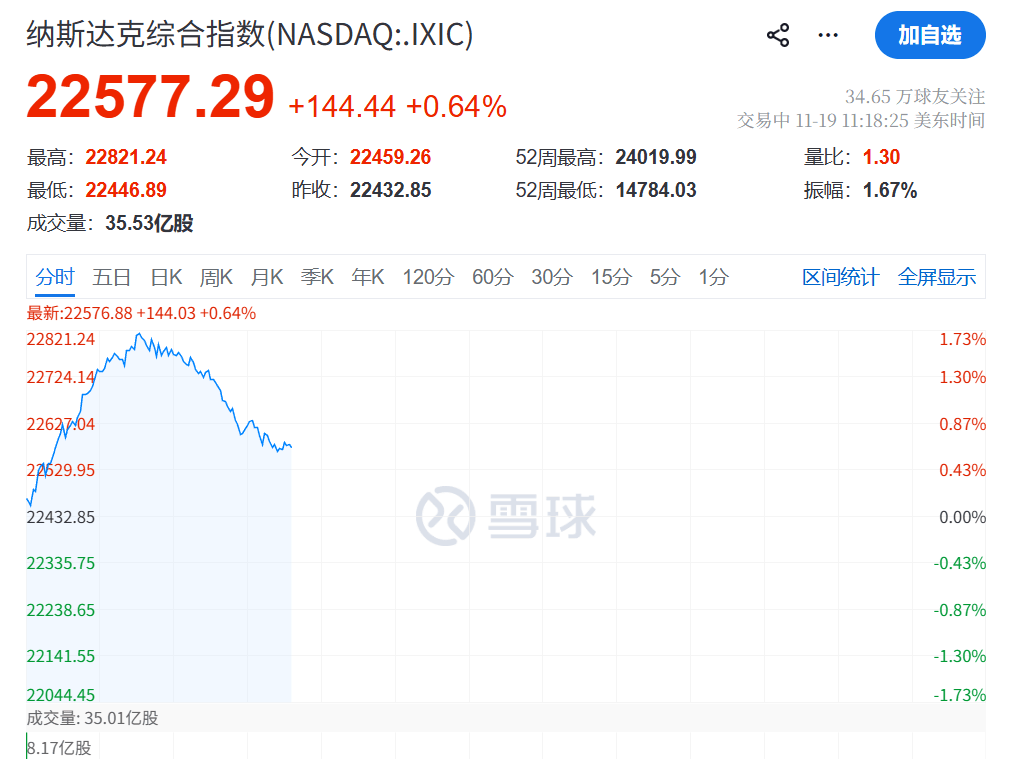The image size is (1032, 759).
Task: Click the share icon
Action: click(778, 34)
